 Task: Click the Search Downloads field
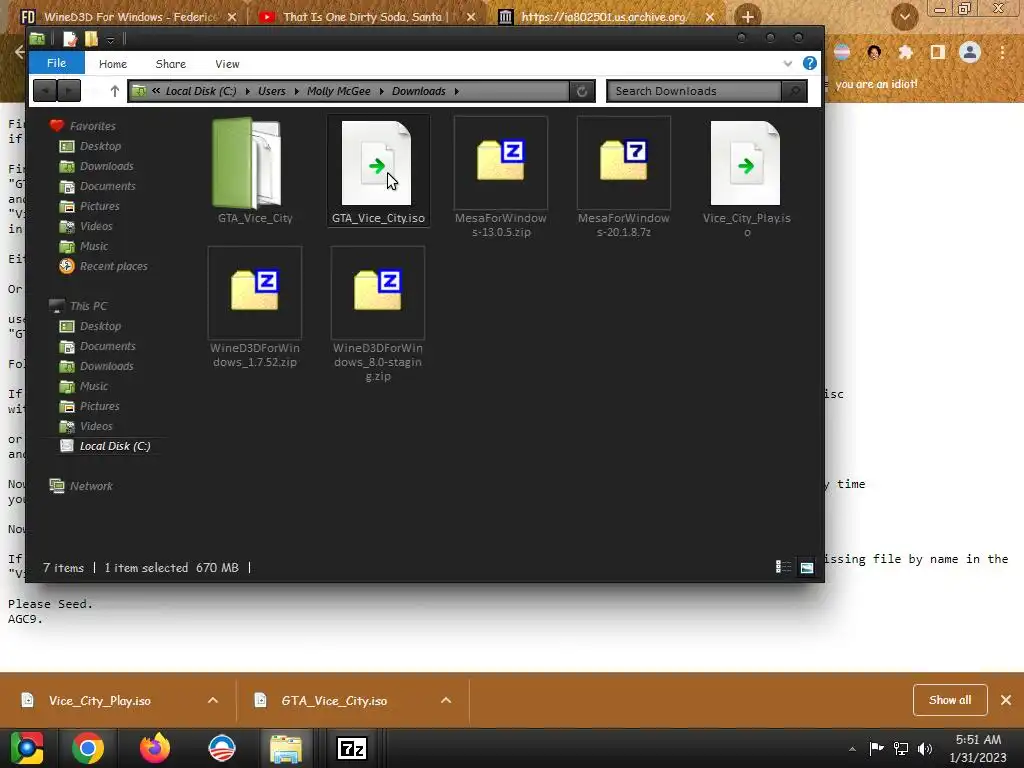694,91
